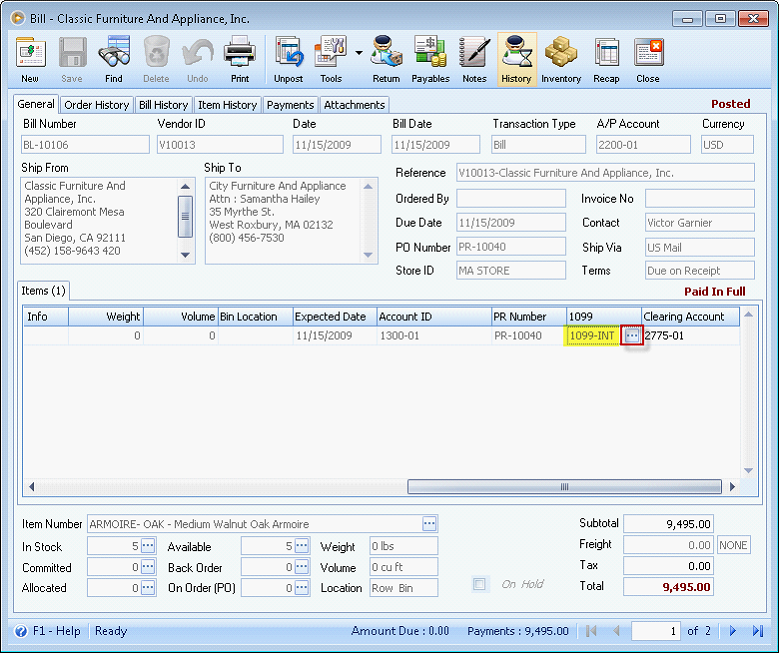Open the Notes notepad icon
The image size is (780, 654).
click(x=474, y=60)
